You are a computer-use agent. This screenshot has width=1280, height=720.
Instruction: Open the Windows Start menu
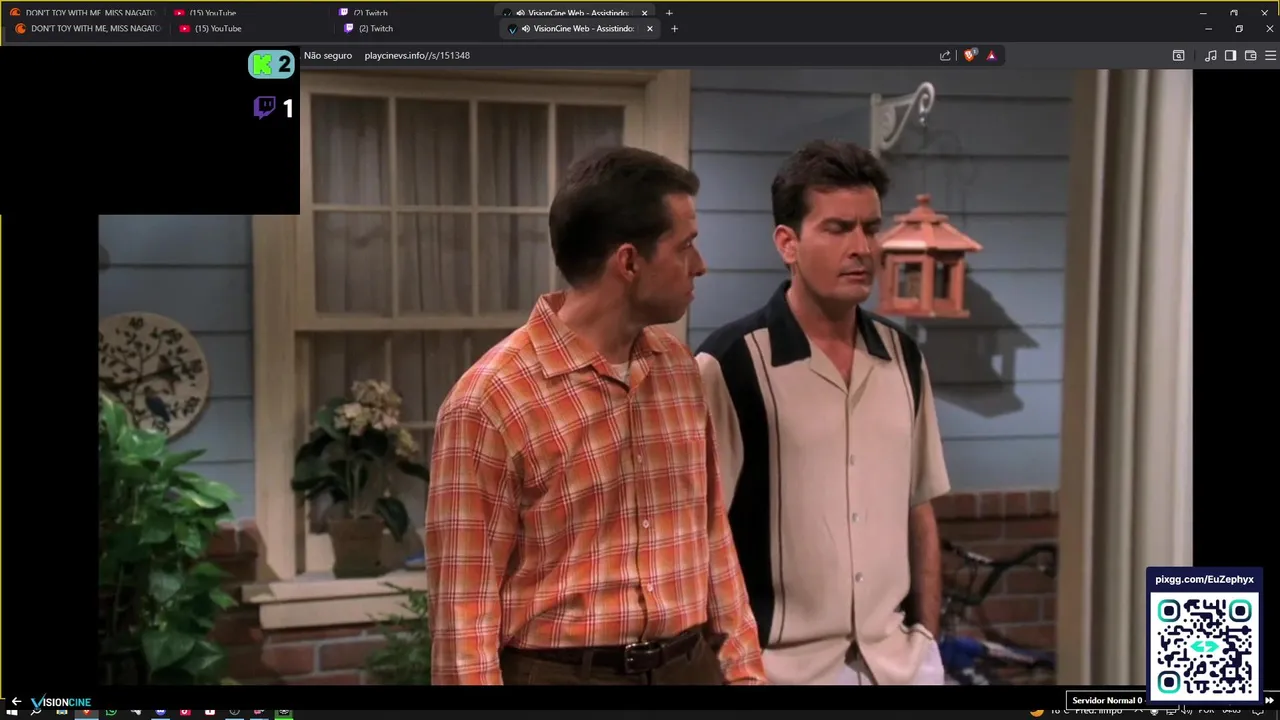(12, 712)
